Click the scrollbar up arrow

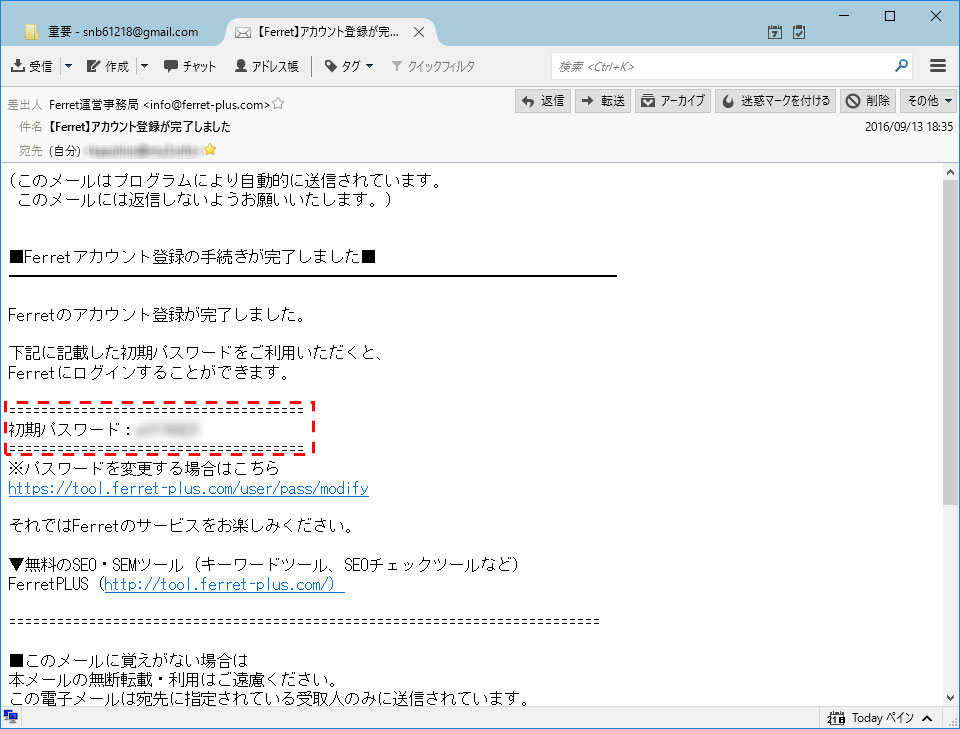coord(950,172)
